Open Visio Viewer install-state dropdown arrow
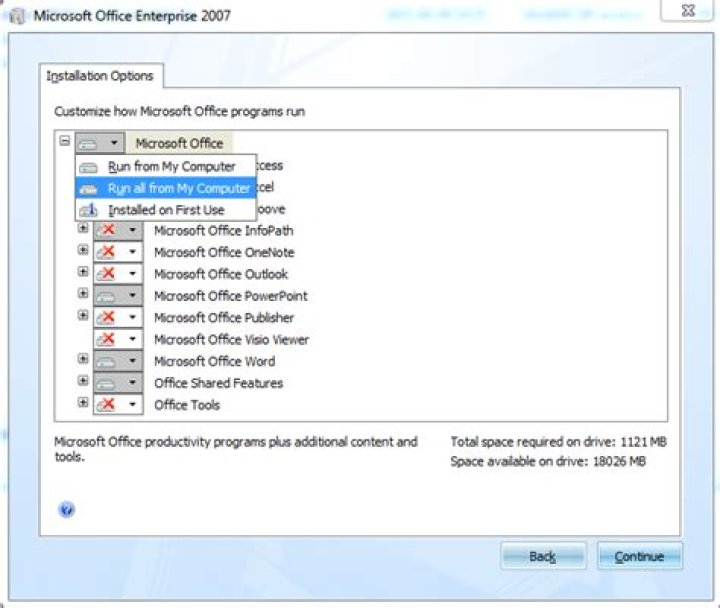The width and height of the screenshot is (720, 608). (x=132, y=339)
